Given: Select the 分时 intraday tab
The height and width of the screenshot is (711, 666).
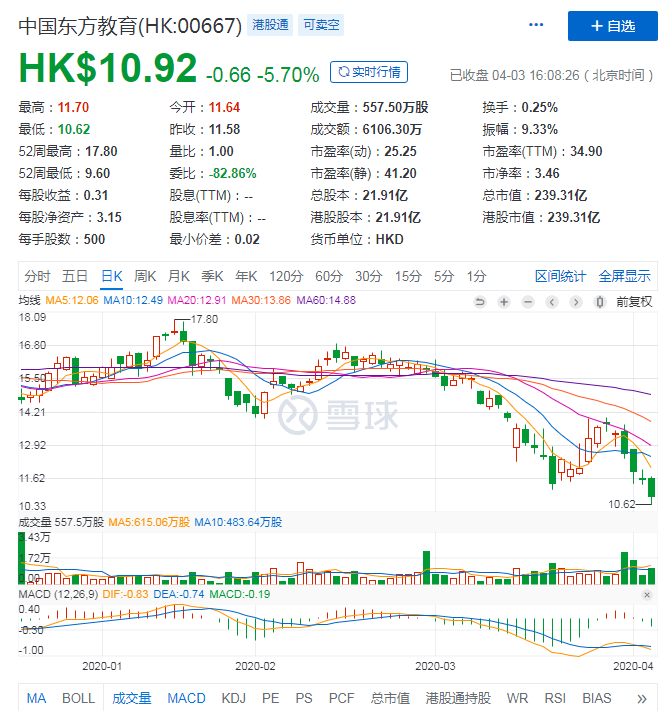Looking at the screenshot, I should pyautogui.click(x=37, y=276).
